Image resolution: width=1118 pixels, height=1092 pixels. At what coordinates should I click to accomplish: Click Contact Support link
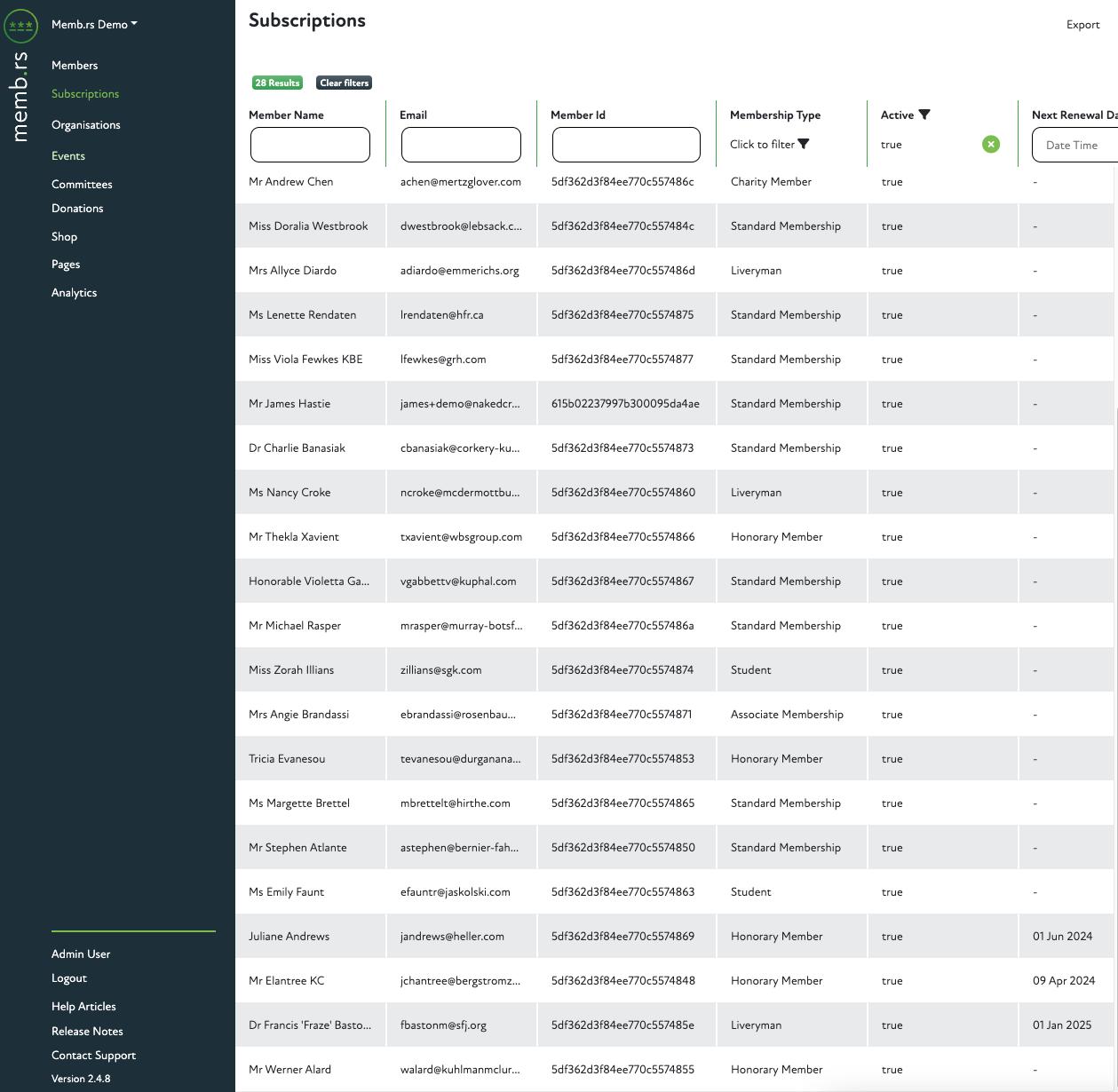click(x=93, y=1056)
